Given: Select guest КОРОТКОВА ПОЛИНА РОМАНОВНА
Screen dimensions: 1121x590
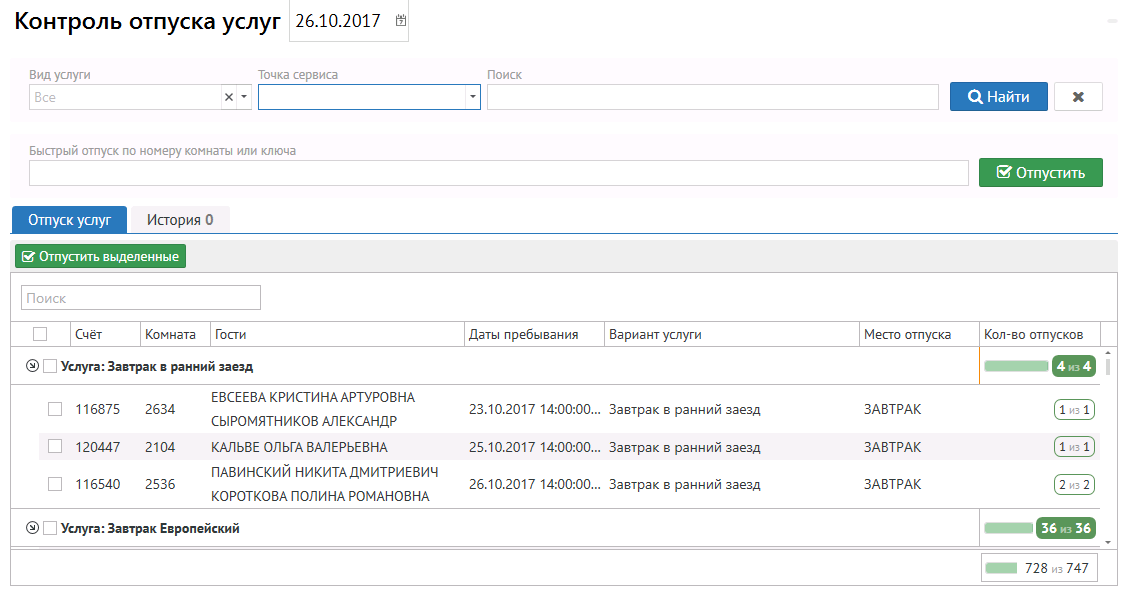Looking at the screenshot, I should tap(320, 496).
